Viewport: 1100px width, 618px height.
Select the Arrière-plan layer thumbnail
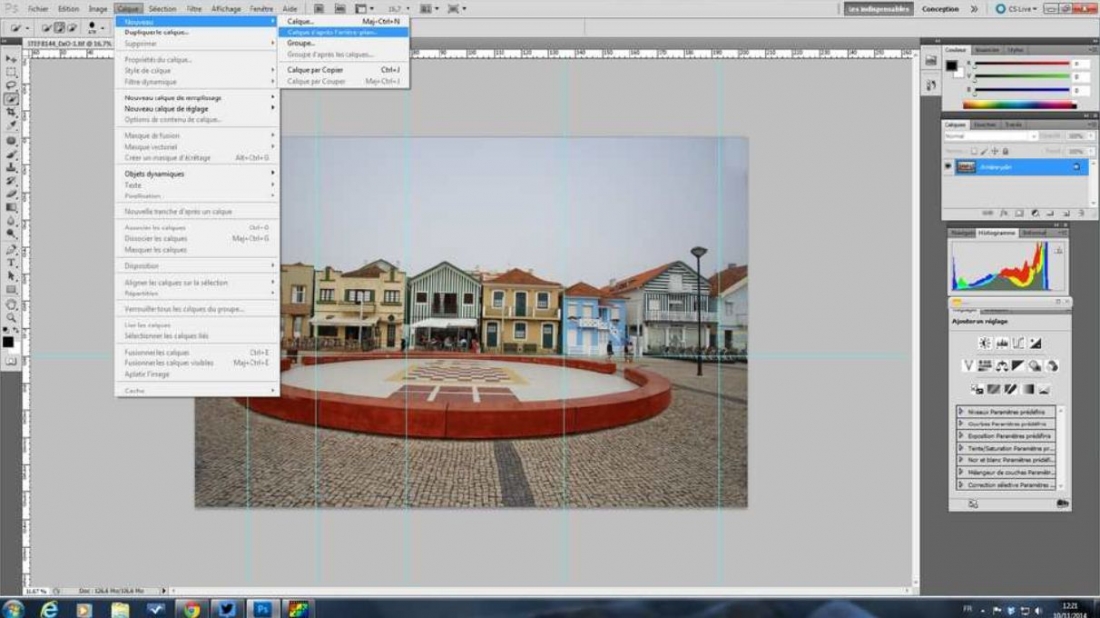click(x=966, y=167)
